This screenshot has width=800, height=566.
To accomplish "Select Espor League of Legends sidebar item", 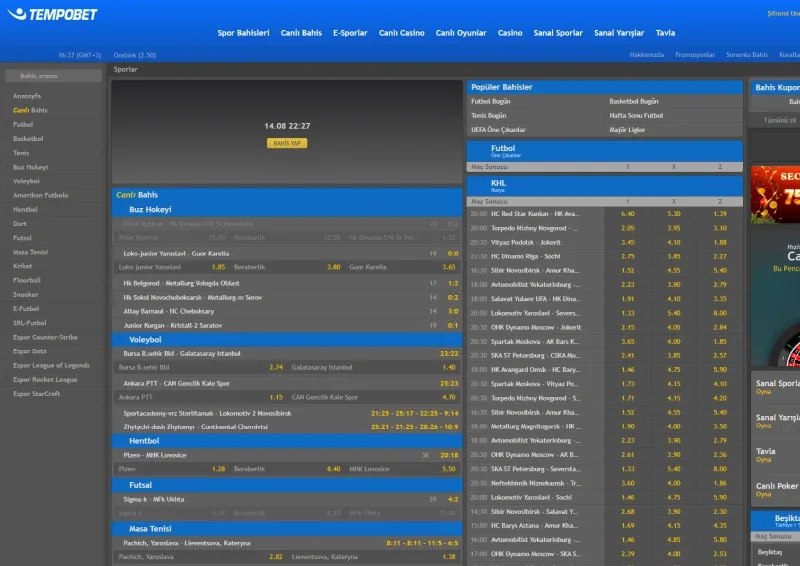I will coord(51,365).
